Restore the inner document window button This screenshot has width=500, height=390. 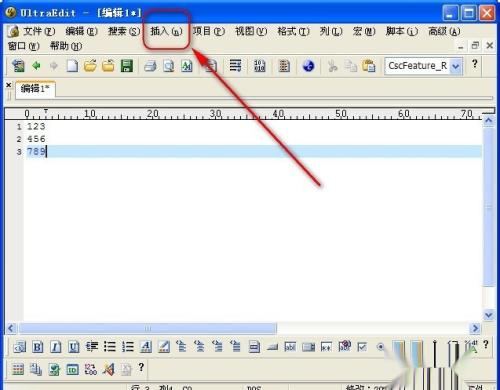tap(475, 46)
